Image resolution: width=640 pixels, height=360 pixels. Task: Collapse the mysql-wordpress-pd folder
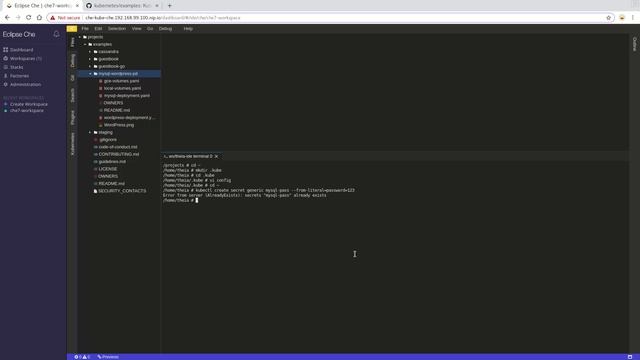[90, 74]
